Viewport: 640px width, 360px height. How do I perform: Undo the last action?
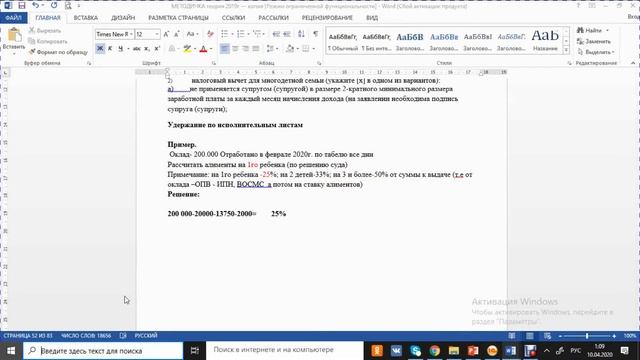click(x=36, y=6)
